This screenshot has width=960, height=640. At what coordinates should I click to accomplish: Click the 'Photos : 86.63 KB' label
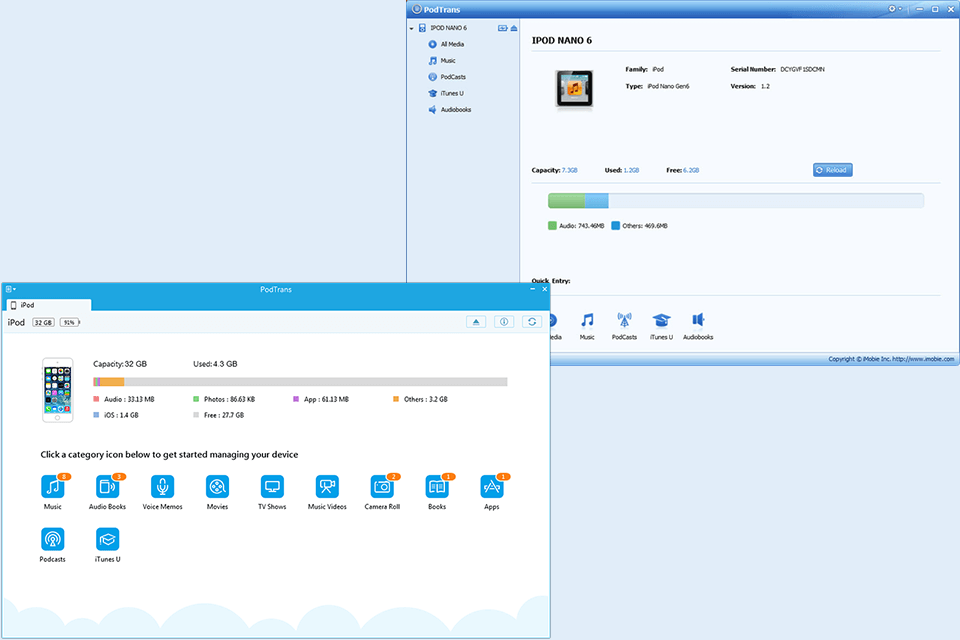pyautogui.click(x=229, y=399)
